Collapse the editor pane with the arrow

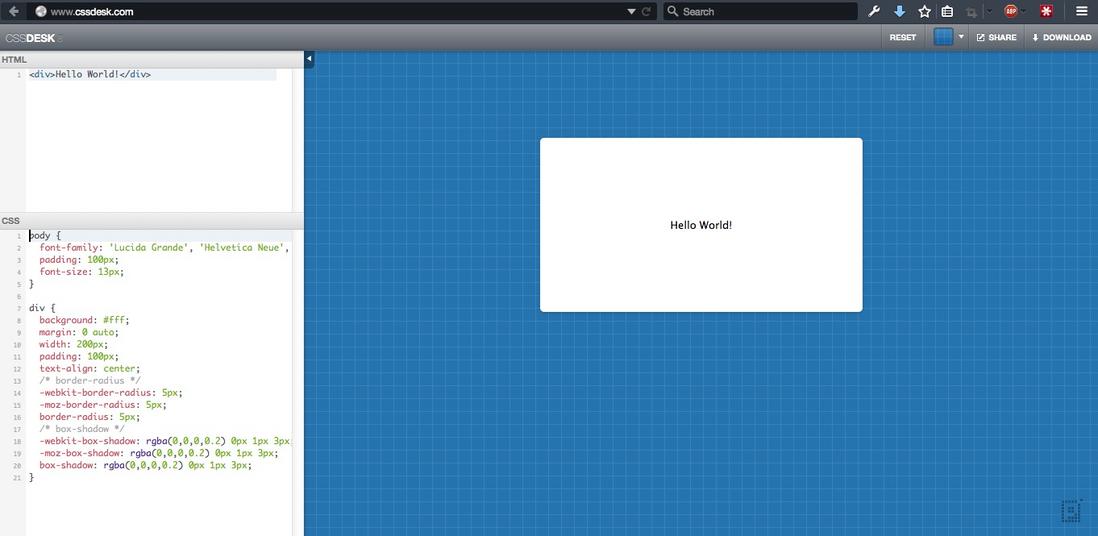[x=309, y=60]
